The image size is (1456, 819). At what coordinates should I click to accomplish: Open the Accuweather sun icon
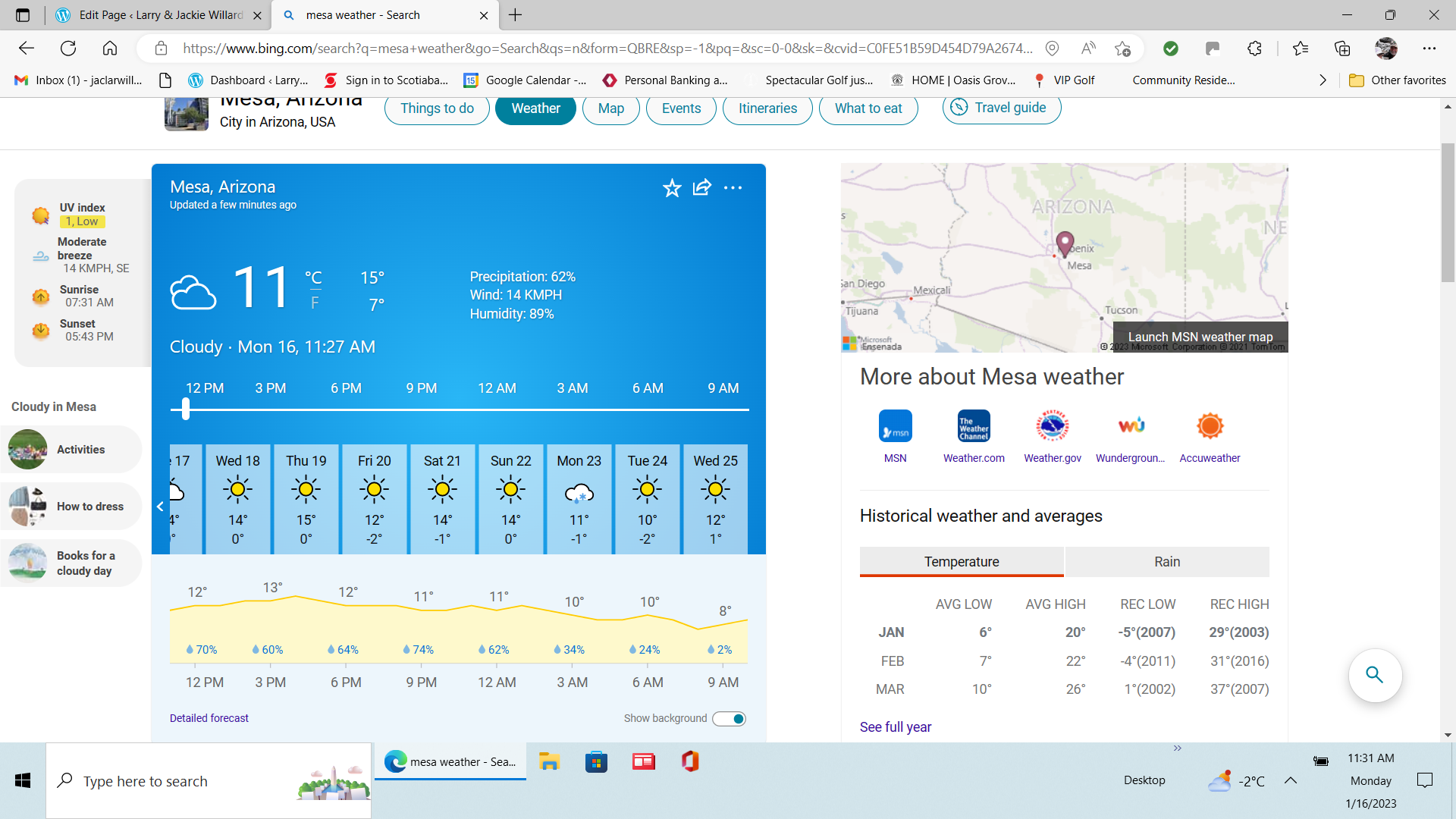click(x=1210, y=426)
